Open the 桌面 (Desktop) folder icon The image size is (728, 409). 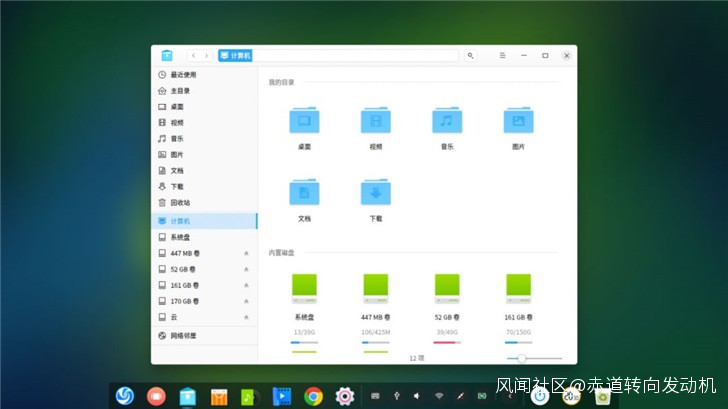(304, 122)
